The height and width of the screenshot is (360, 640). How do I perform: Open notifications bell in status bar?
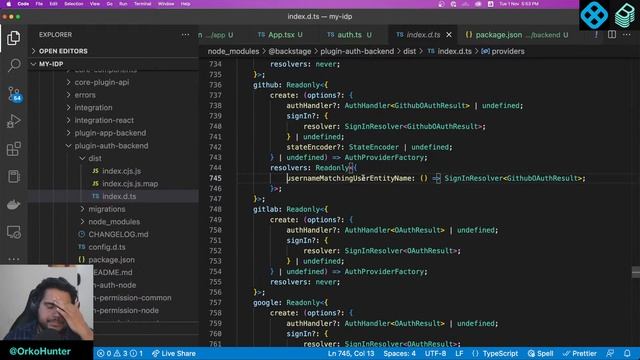627,353
